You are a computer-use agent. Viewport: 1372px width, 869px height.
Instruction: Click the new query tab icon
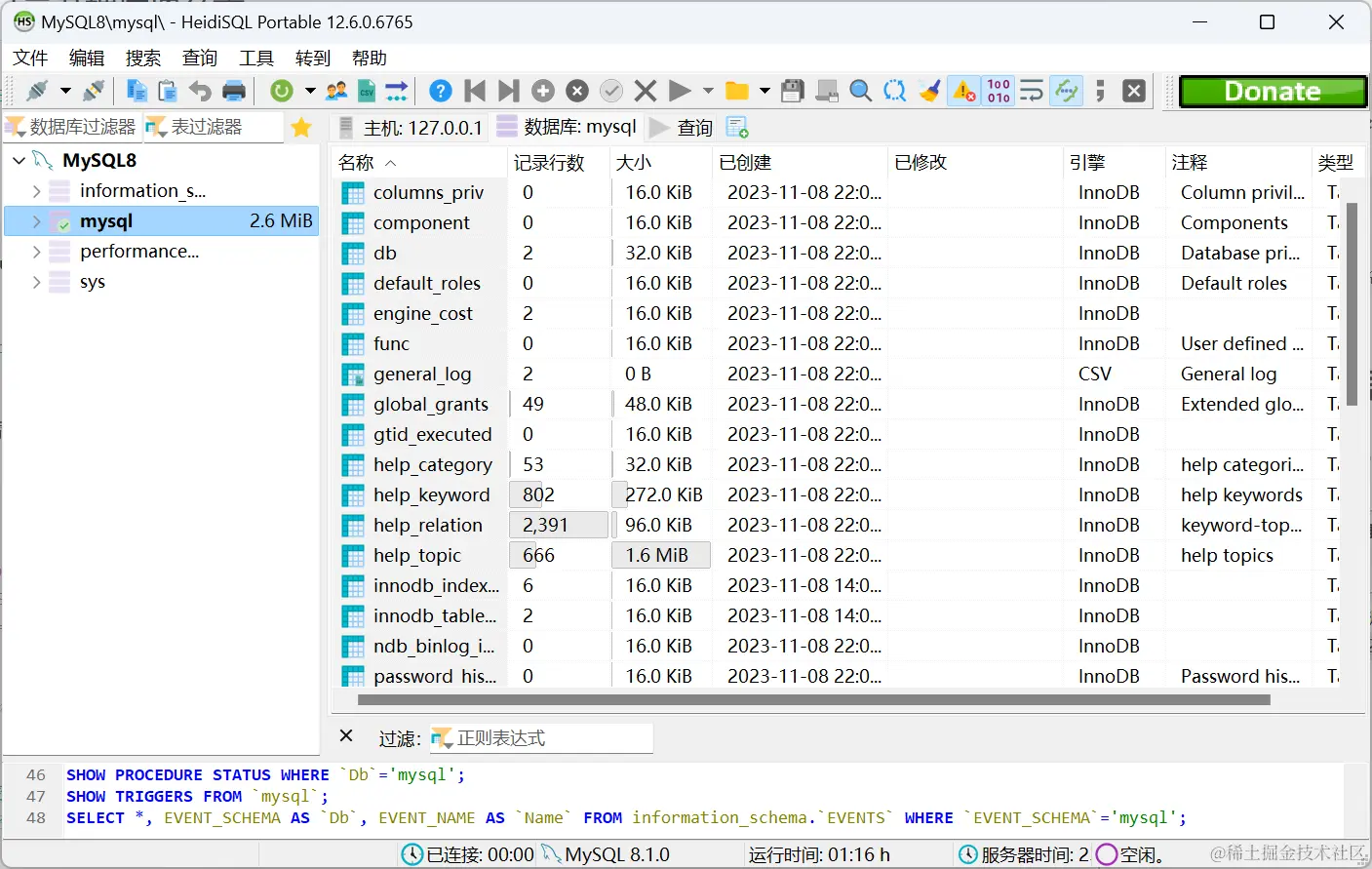737,128
